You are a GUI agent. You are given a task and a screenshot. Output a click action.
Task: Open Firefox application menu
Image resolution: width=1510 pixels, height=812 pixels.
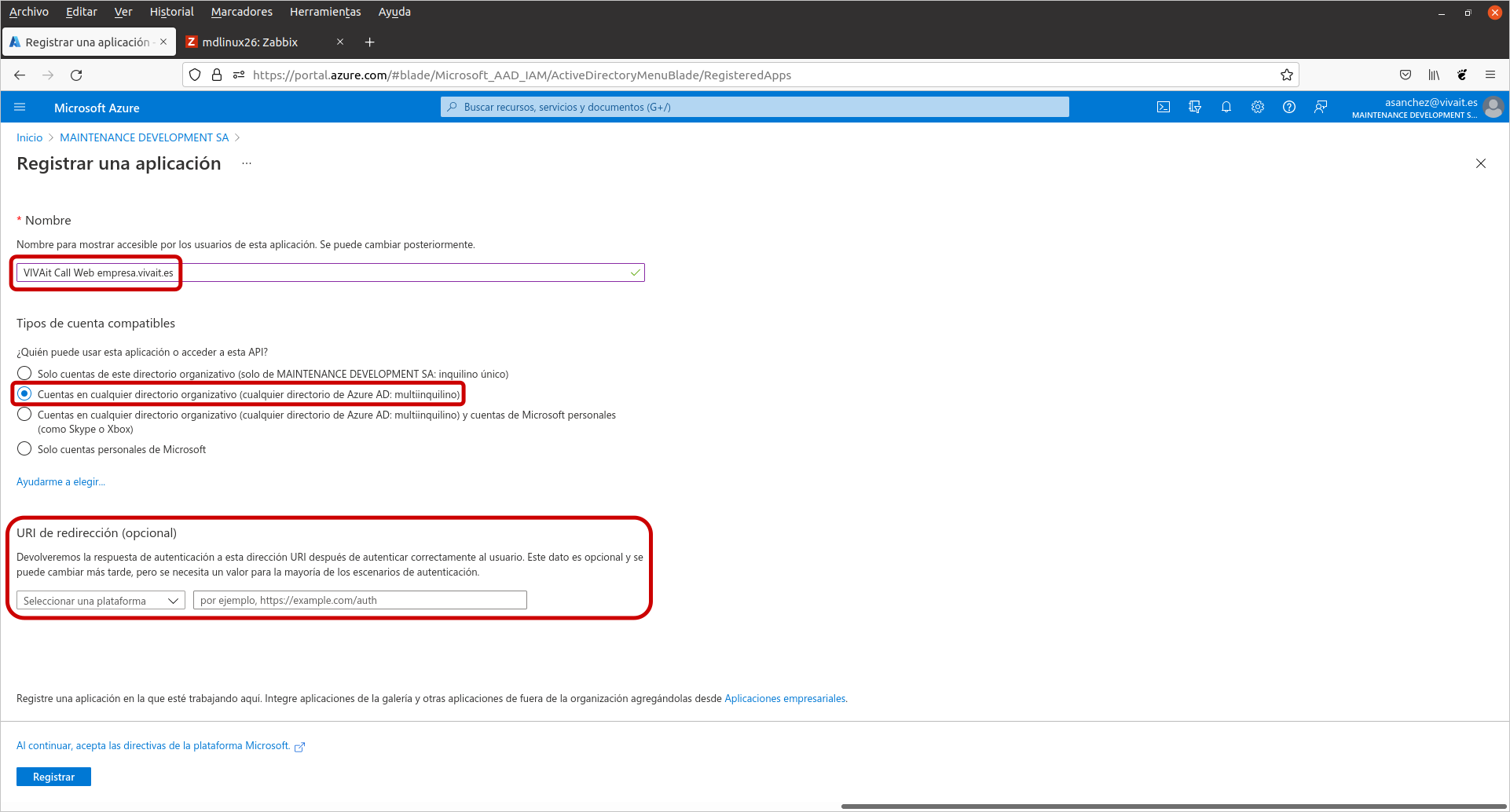coord(1490,75)
